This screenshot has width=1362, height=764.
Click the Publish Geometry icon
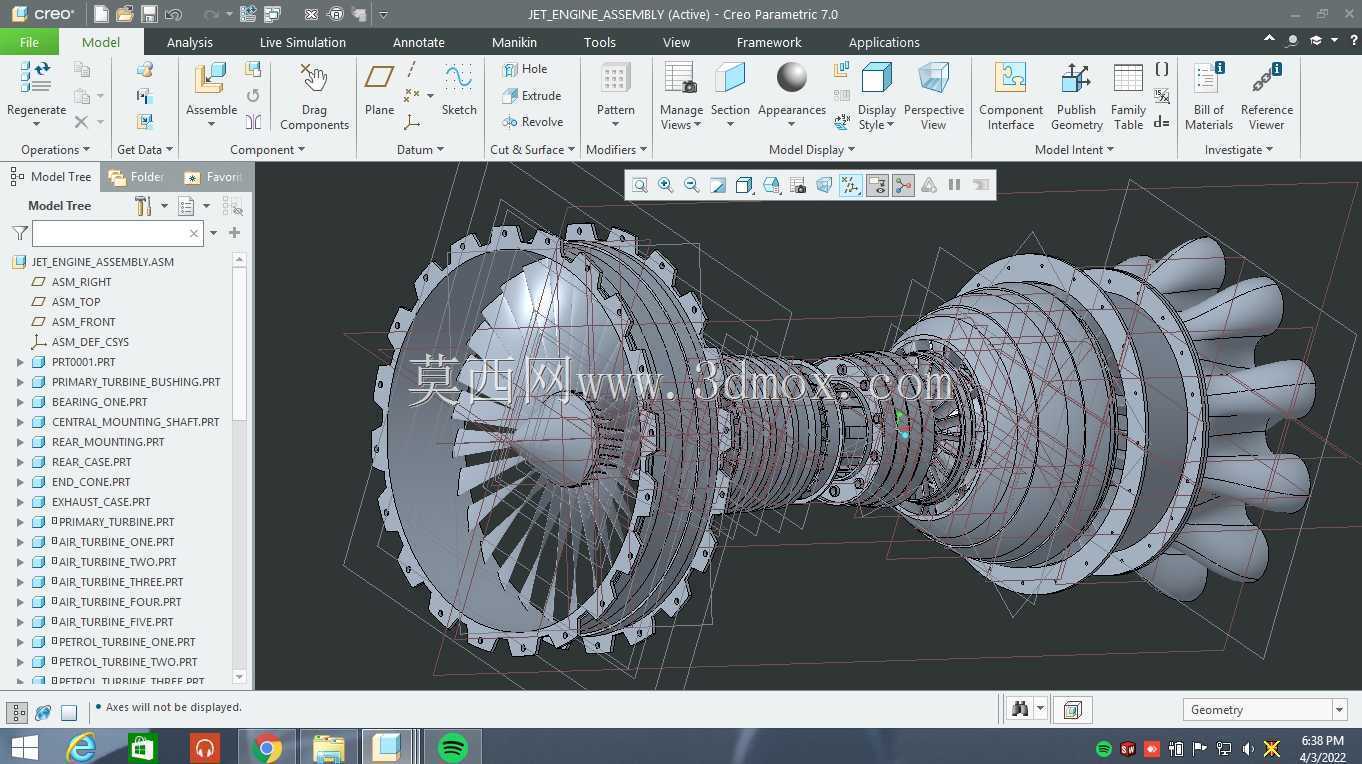tap(1076, 79)
